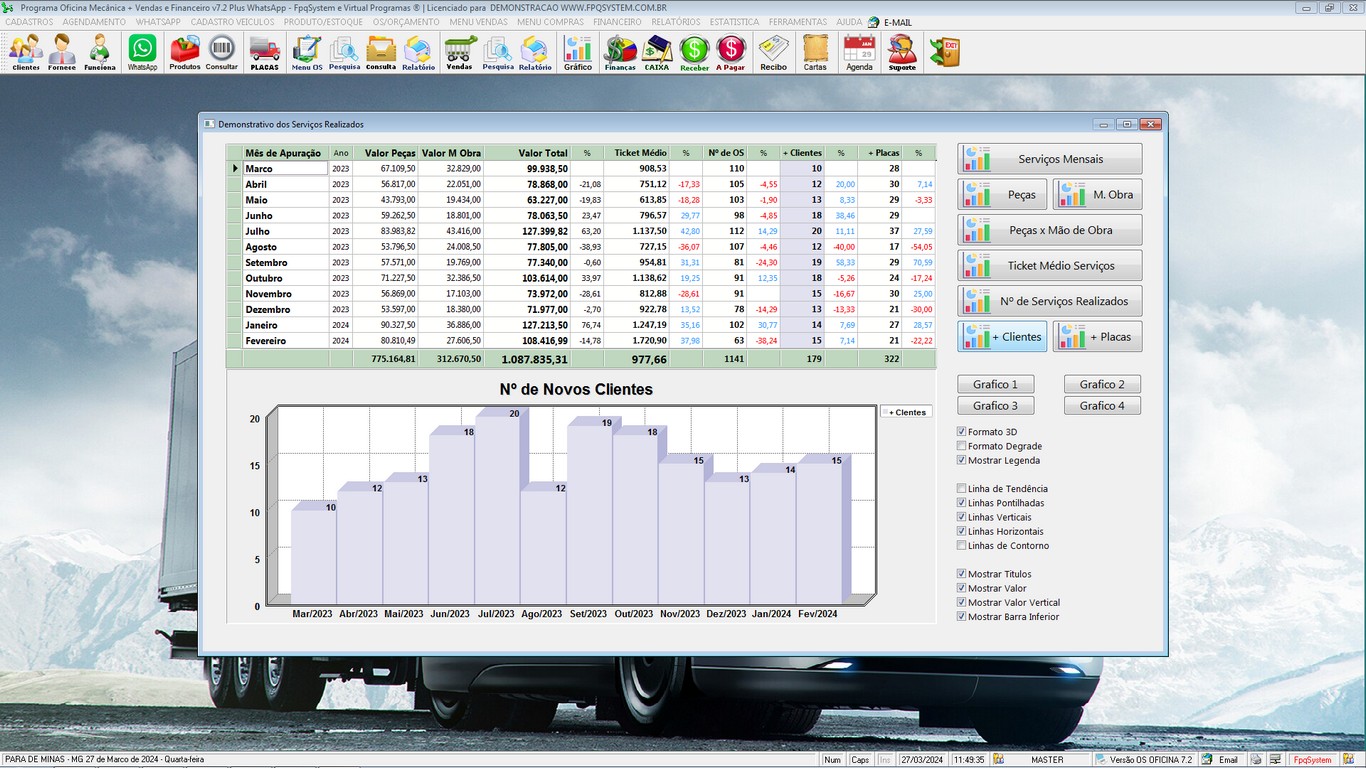Toggle the Mostrar Legenda checkbox
This screenshot has width=1366, height=768.
[962, 461]
